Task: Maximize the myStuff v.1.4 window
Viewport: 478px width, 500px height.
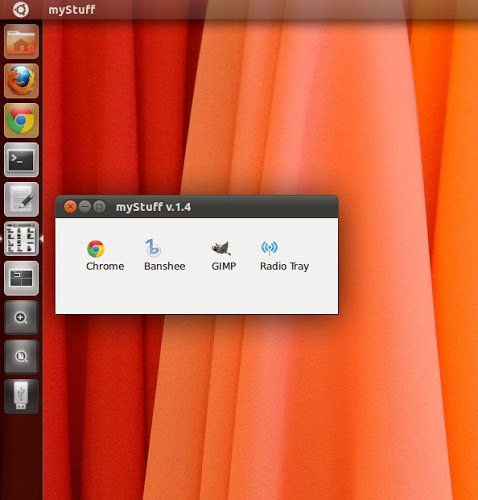Action: 99,207
